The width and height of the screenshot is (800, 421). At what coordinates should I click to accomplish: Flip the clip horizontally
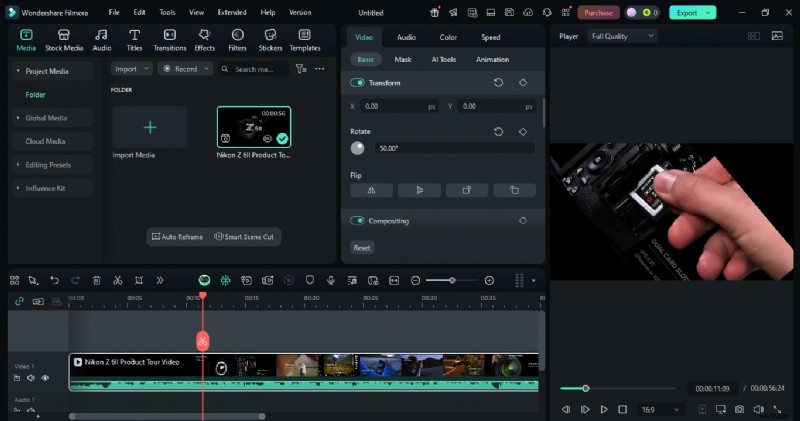(372, 190)
